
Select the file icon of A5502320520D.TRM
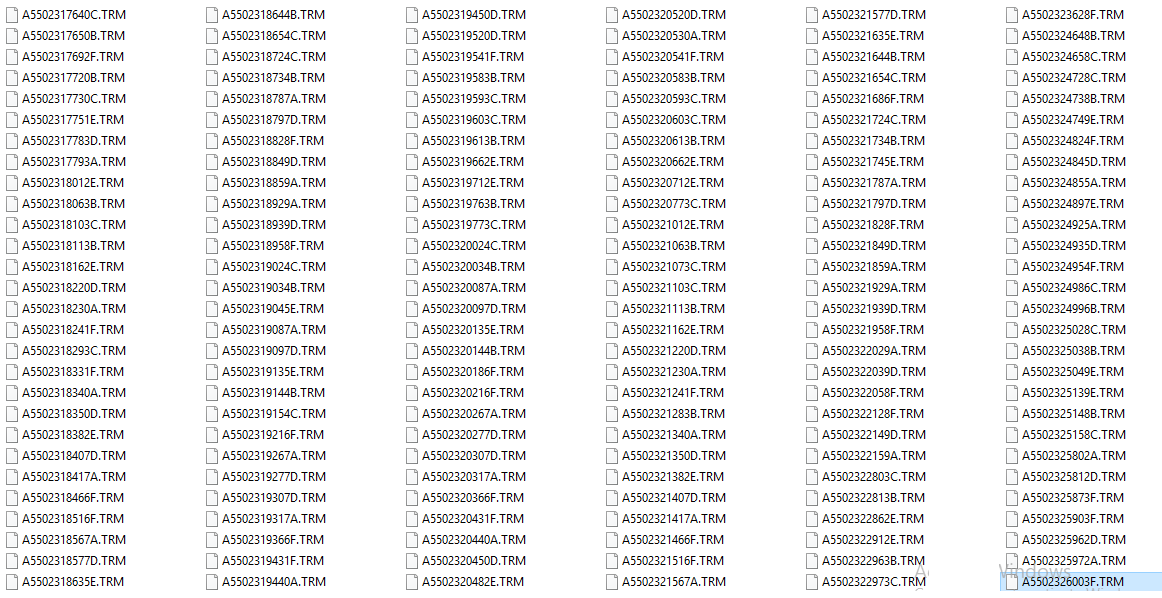pos(612,14)
